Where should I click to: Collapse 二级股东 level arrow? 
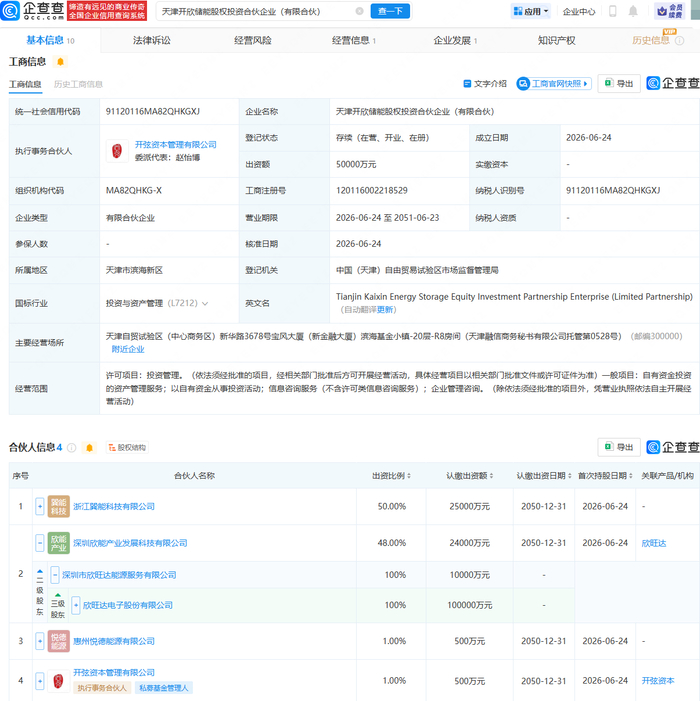(x=40, y=572)
